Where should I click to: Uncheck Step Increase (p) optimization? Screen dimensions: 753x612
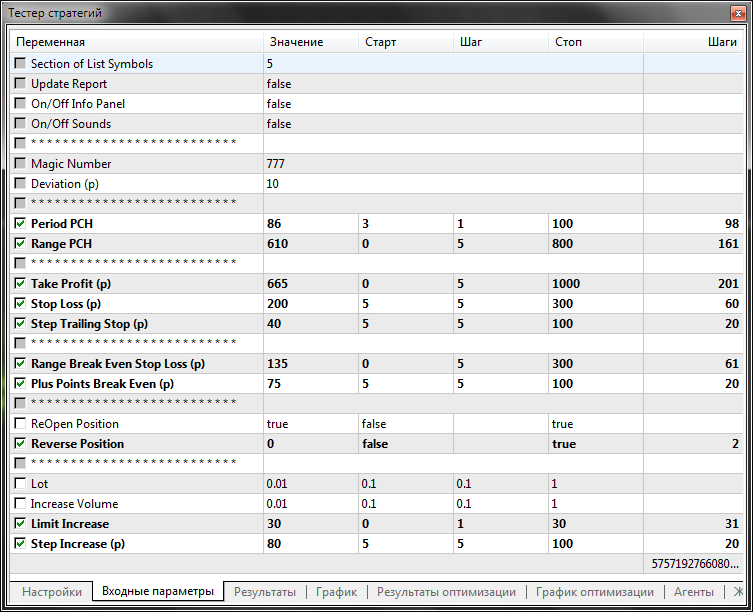pyautogui.click(x=20, y=543)
